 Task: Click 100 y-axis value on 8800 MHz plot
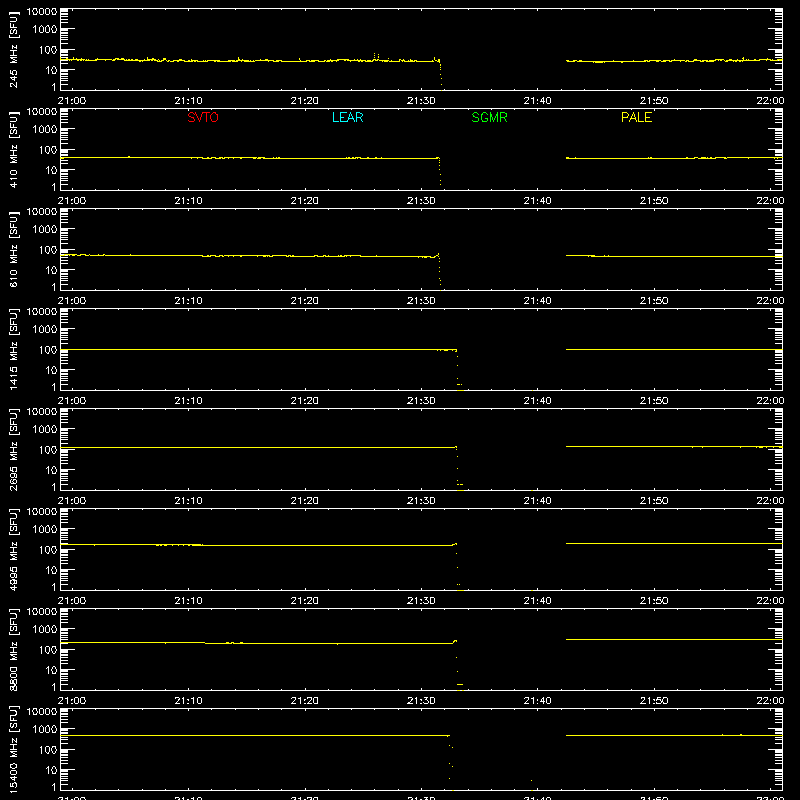pyautogui.click(x=48, y=650)
